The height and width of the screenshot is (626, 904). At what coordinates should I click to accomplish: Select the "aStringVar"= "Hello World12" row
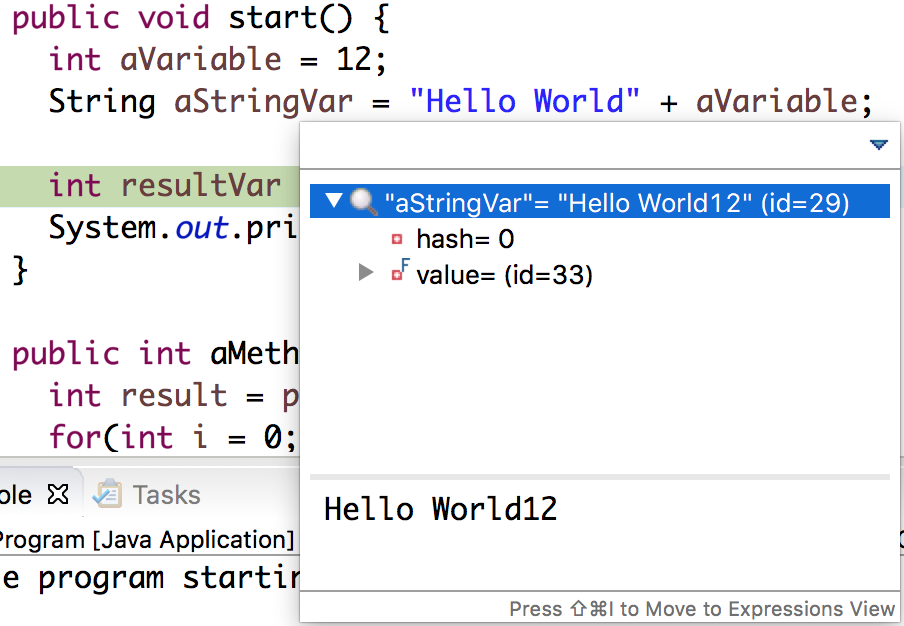616,203
